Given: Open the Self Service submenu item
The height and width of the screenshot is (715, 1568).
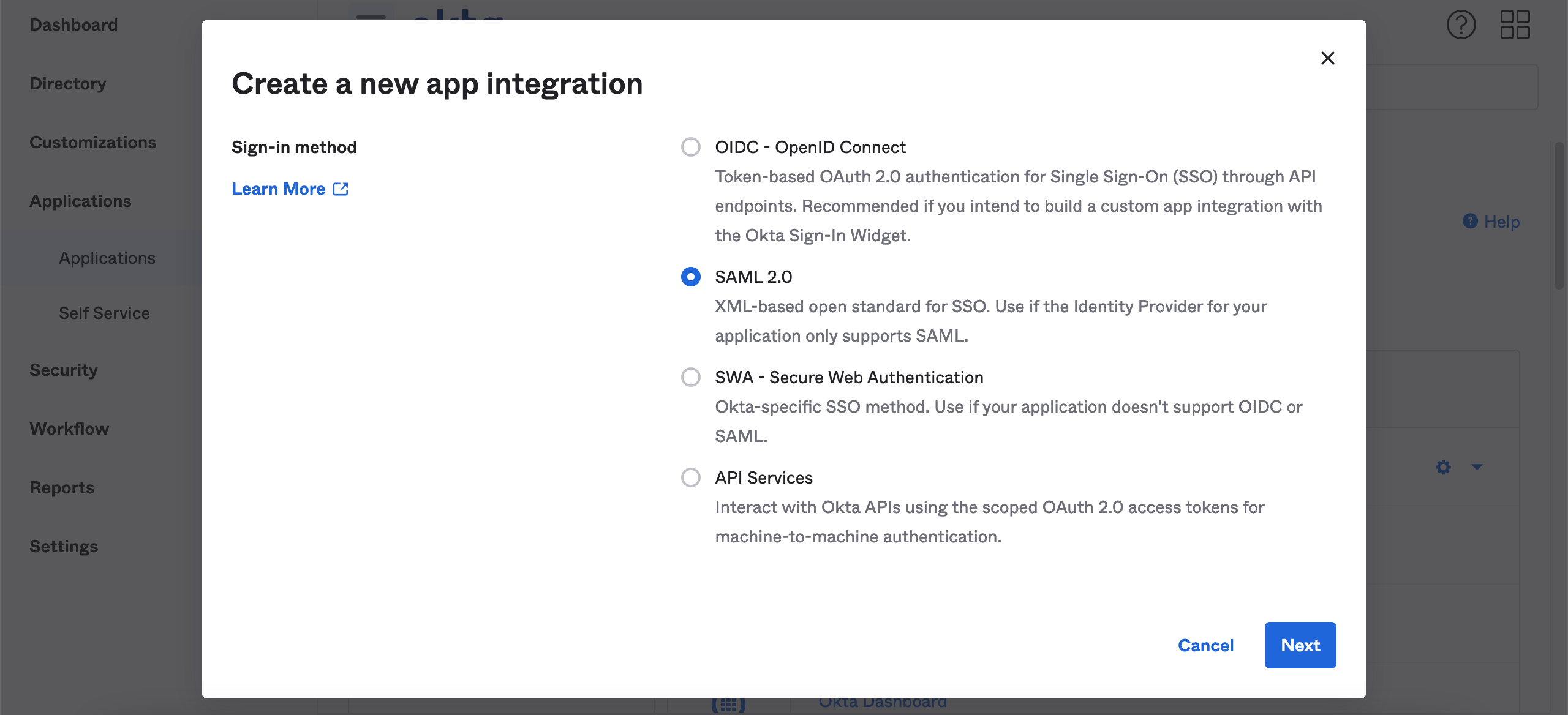Looking at the screenshot, I should click(x=104, y=313).
